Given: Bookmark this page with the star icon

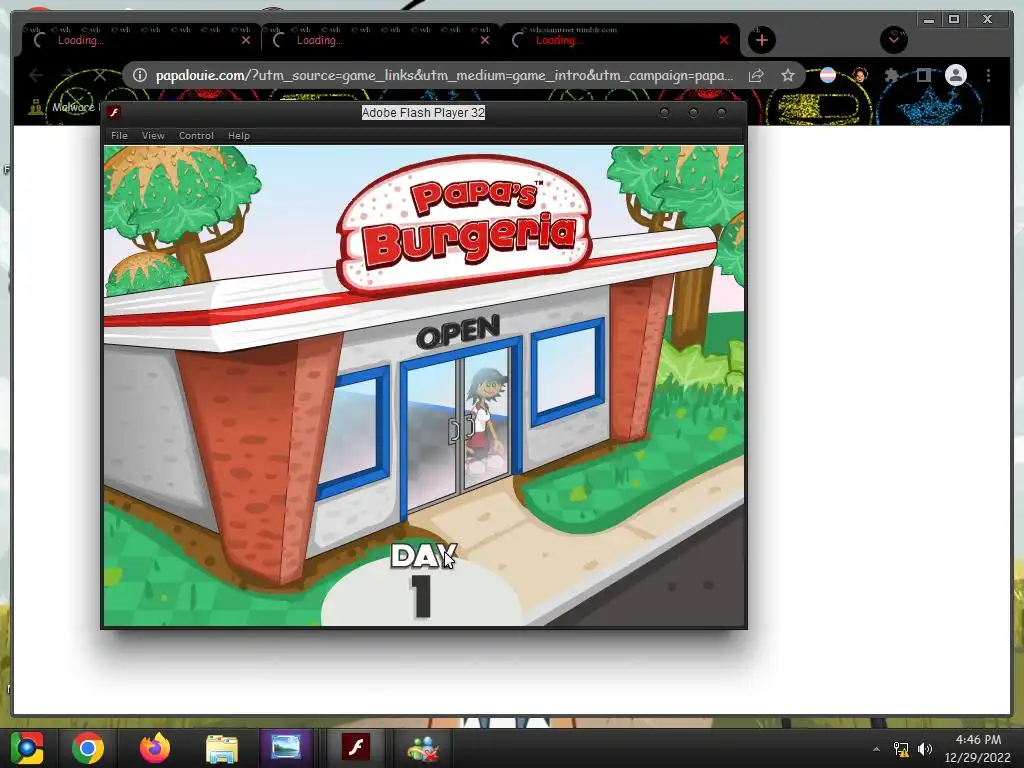Looking at the screenshot, I should [788, 75].
